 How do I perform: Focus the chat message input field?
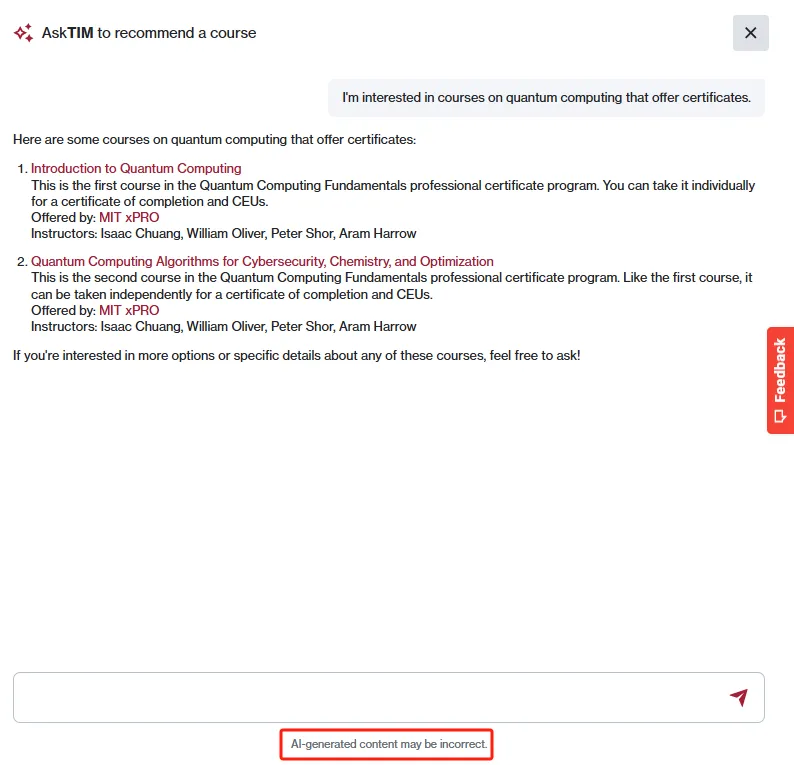pos(388,697)
